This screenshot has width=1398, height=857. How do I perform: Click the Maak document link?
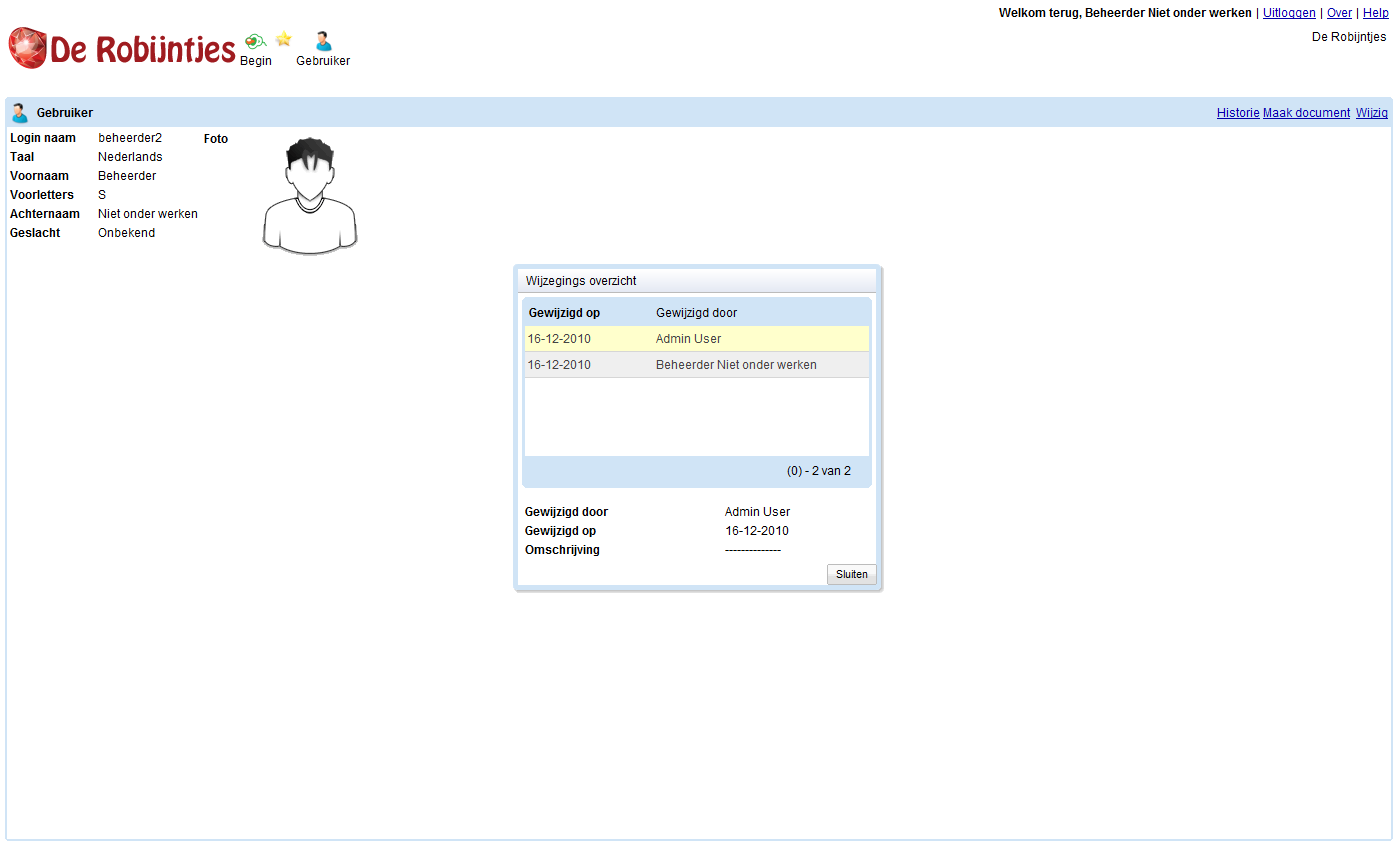tap(1306, 113)
